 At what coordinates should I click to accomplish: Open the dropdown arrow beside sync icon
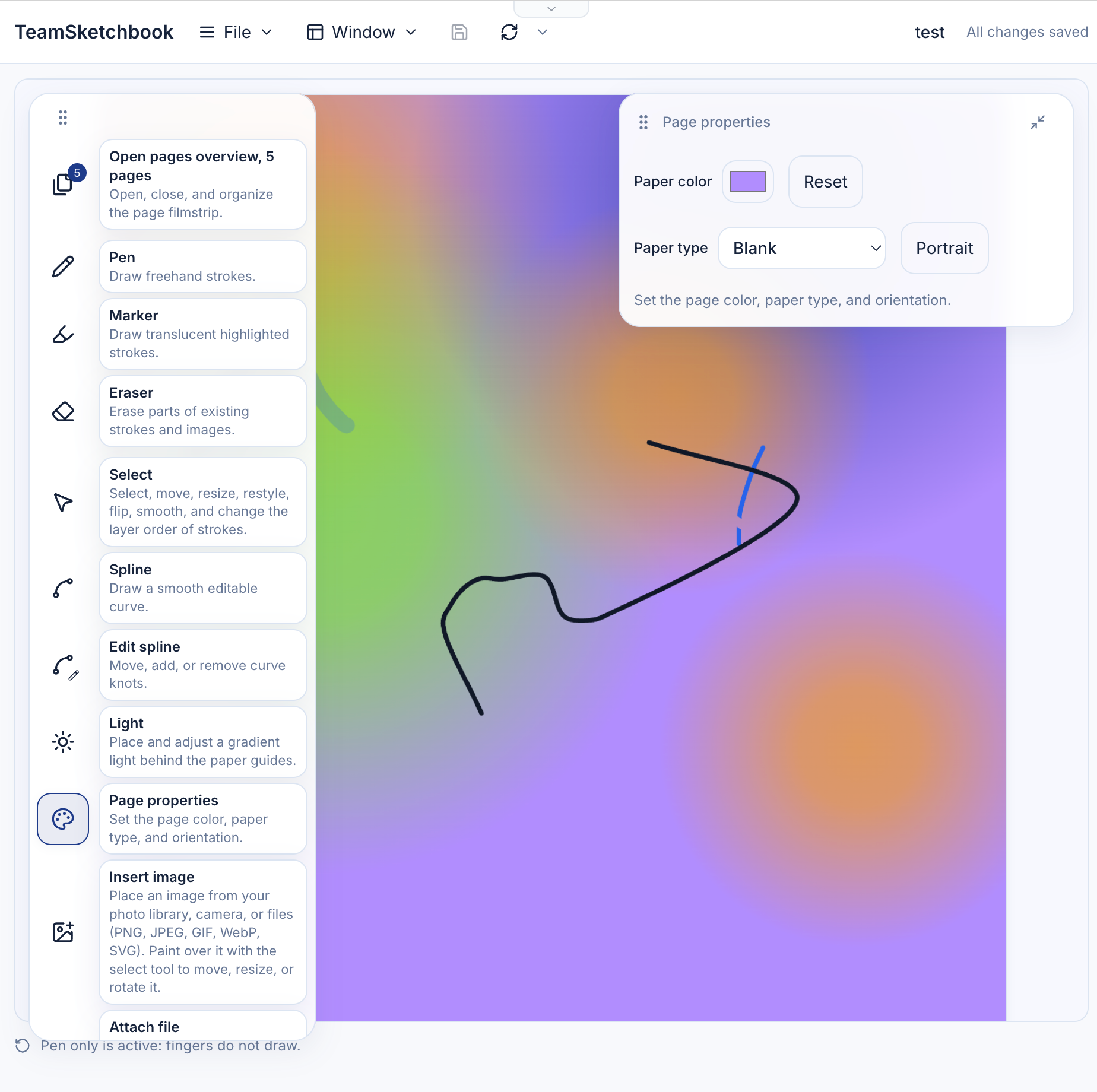(x=543, y=32)
